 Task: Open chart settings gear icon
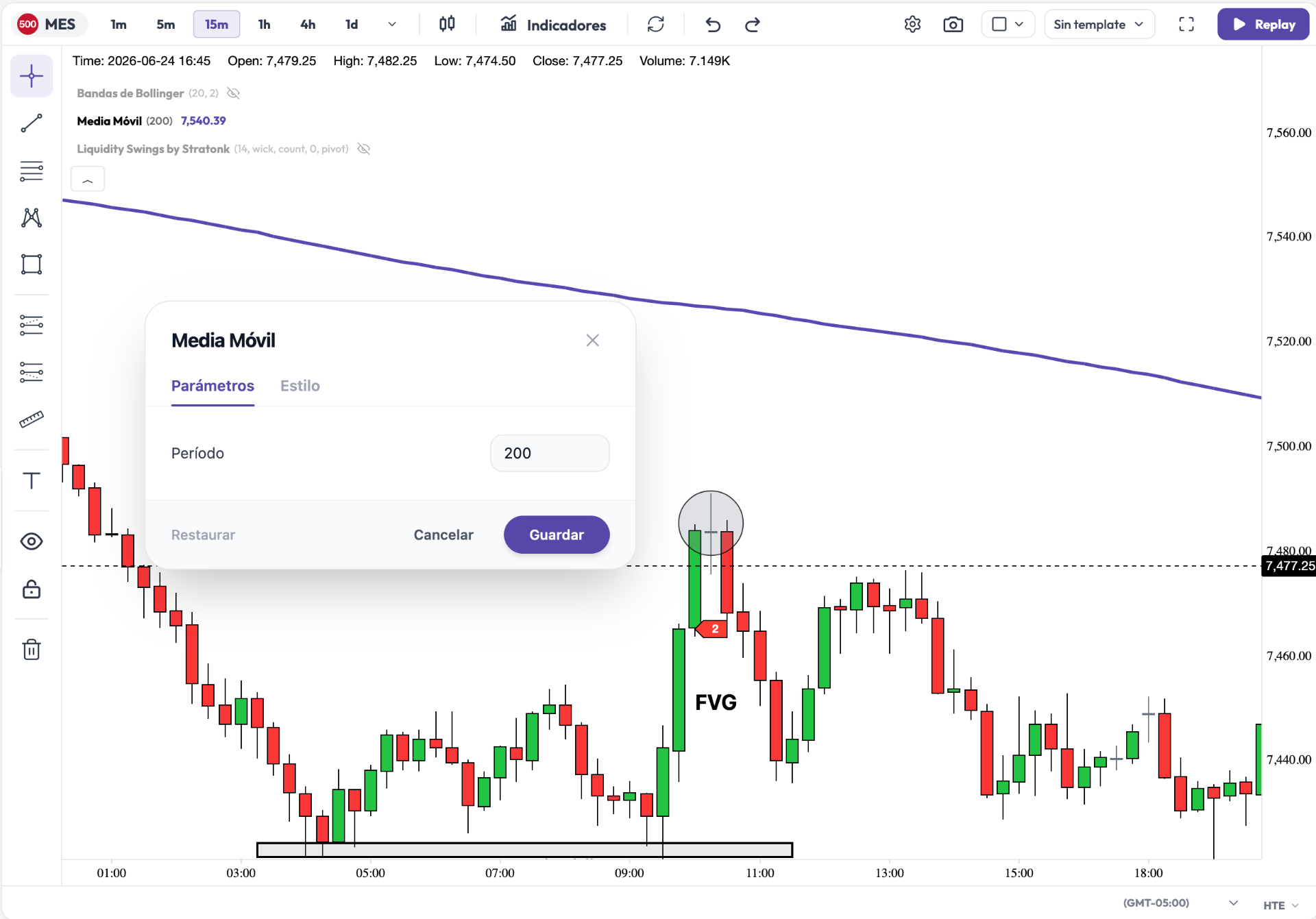point(912,25)
